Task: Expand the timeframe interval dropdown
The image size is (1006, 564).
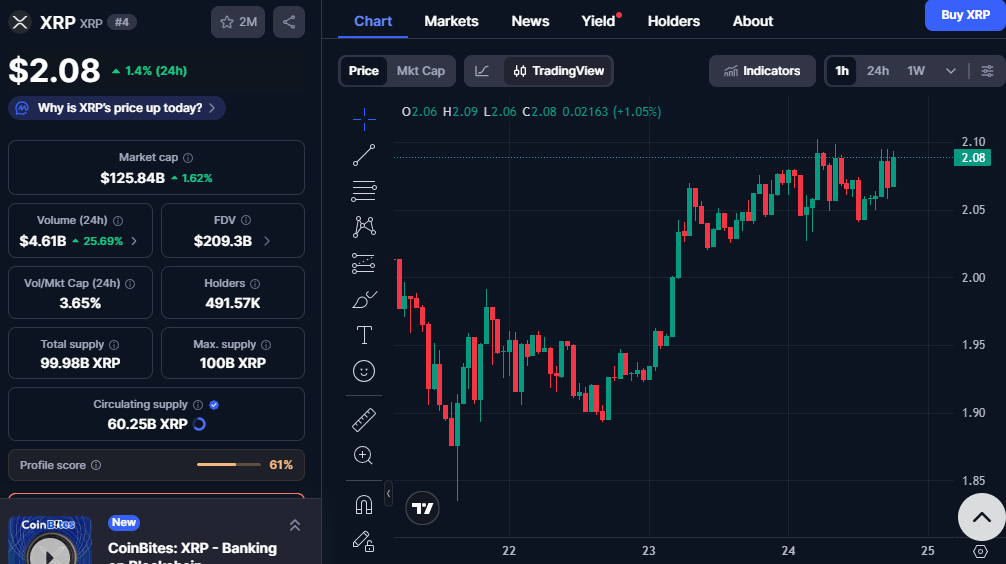Action: tap(950, 71)
